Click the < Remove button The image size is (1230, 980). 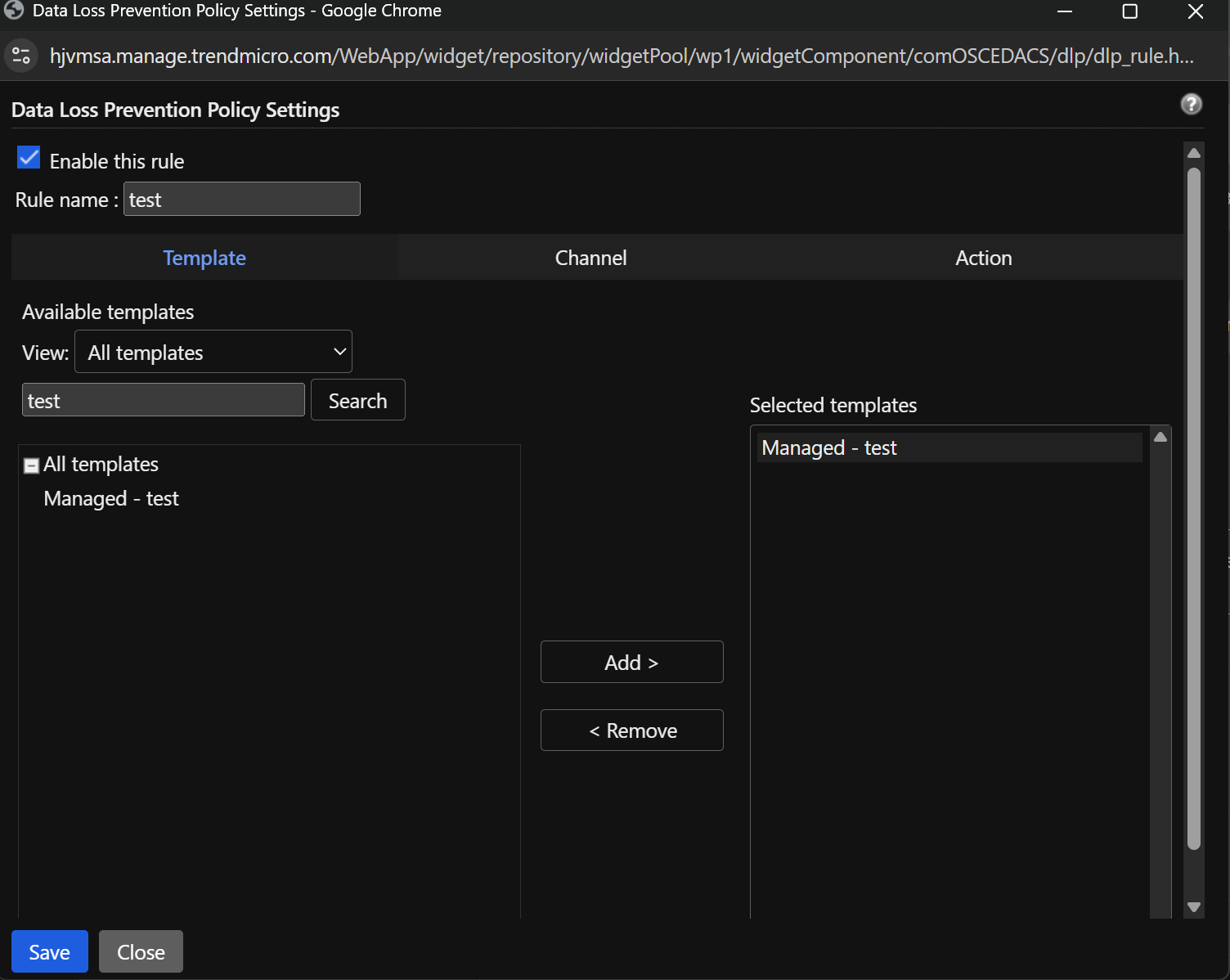tap(631, 730)
